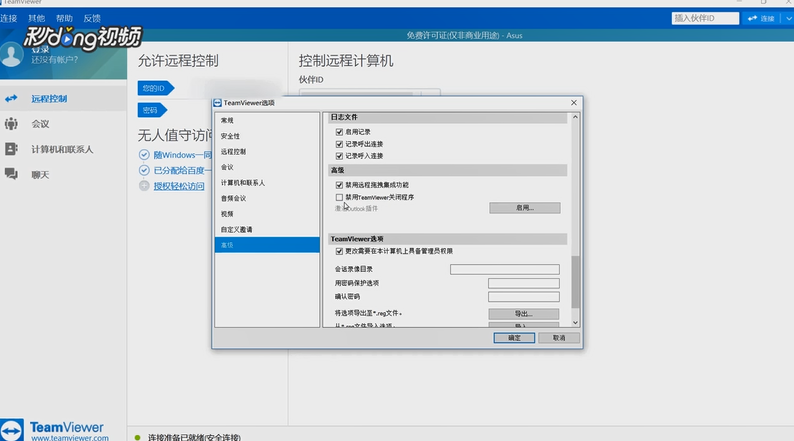794x441 pixels.
Task: Select 视频 in options category list
Action: point(267,214)
